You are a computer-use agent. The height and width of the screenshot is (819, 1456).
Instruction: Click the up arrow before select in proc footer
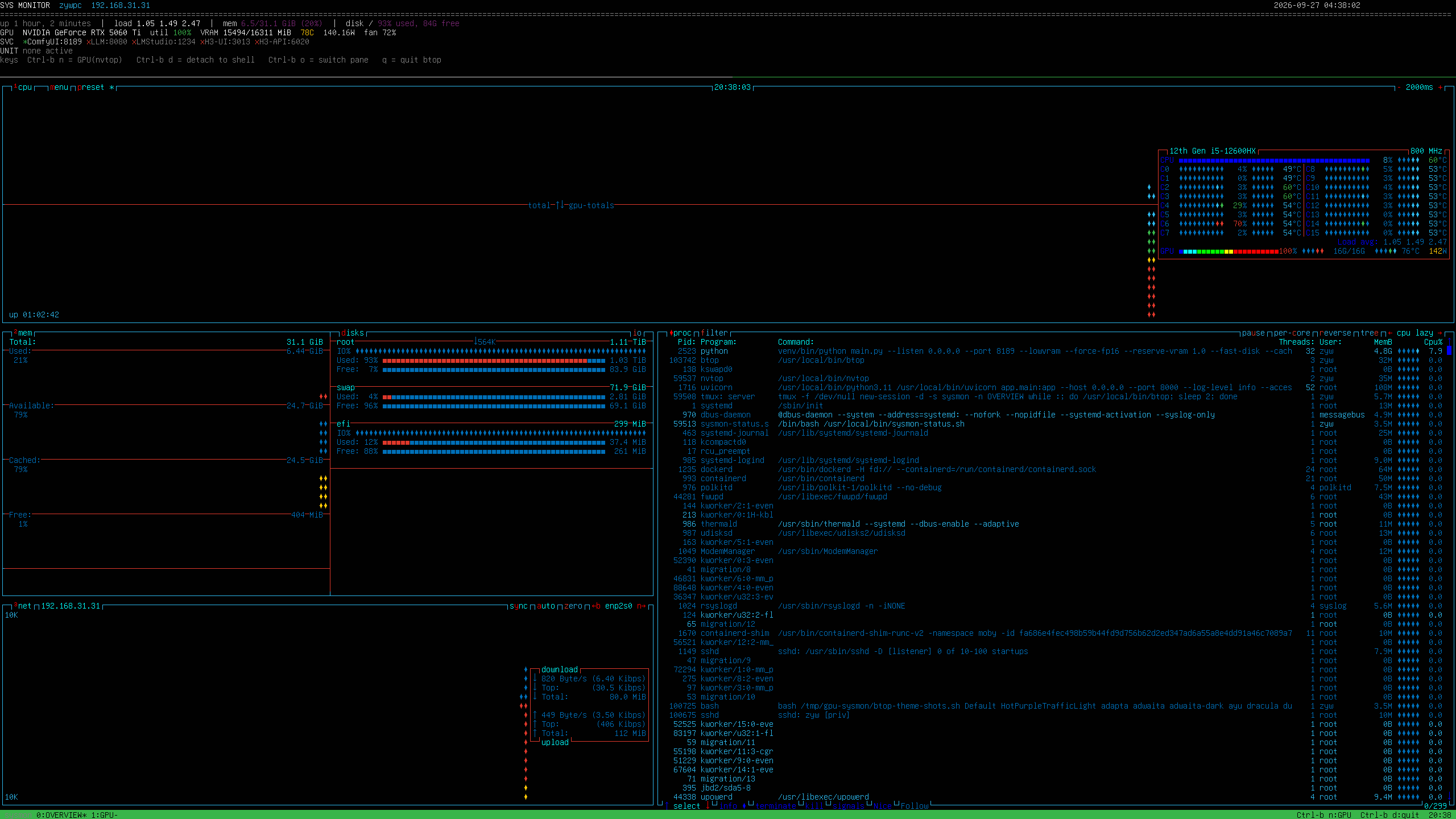667,806
